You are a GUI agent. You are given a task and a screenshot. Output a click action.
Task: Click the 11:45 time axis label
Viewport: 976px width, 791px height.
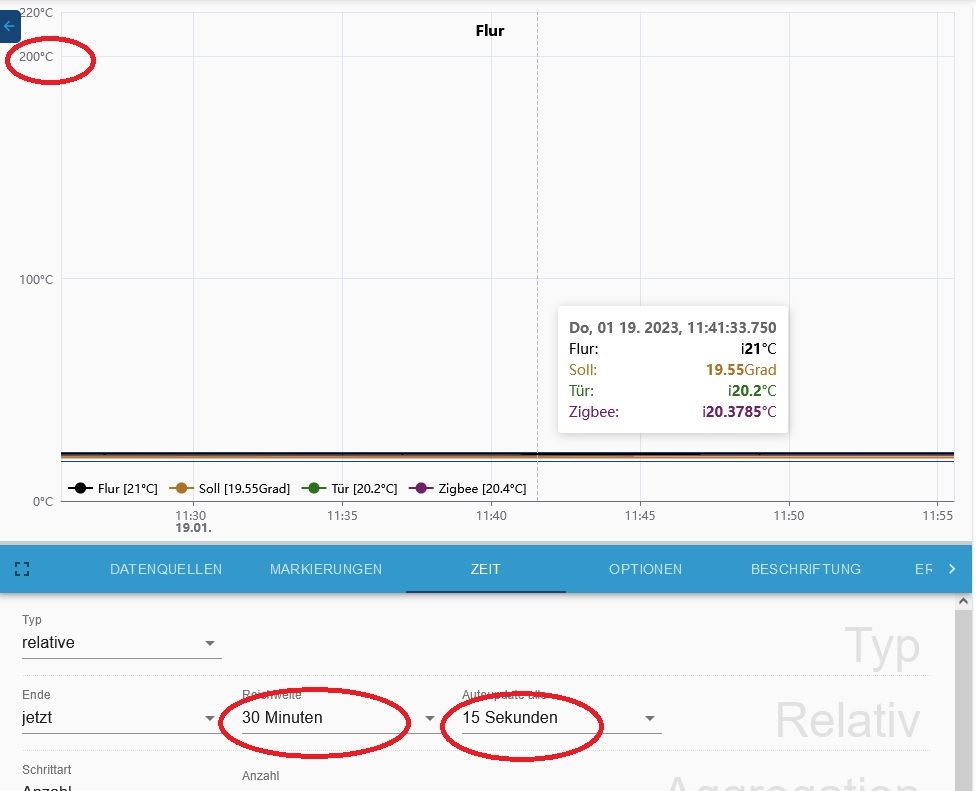[640, 515]
